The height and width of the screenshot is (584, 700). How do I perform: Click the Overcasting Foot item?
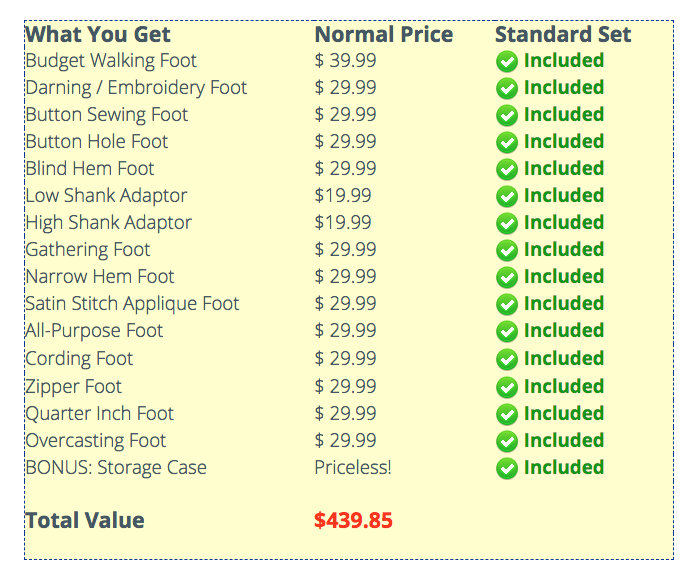[x=96, y=441]
